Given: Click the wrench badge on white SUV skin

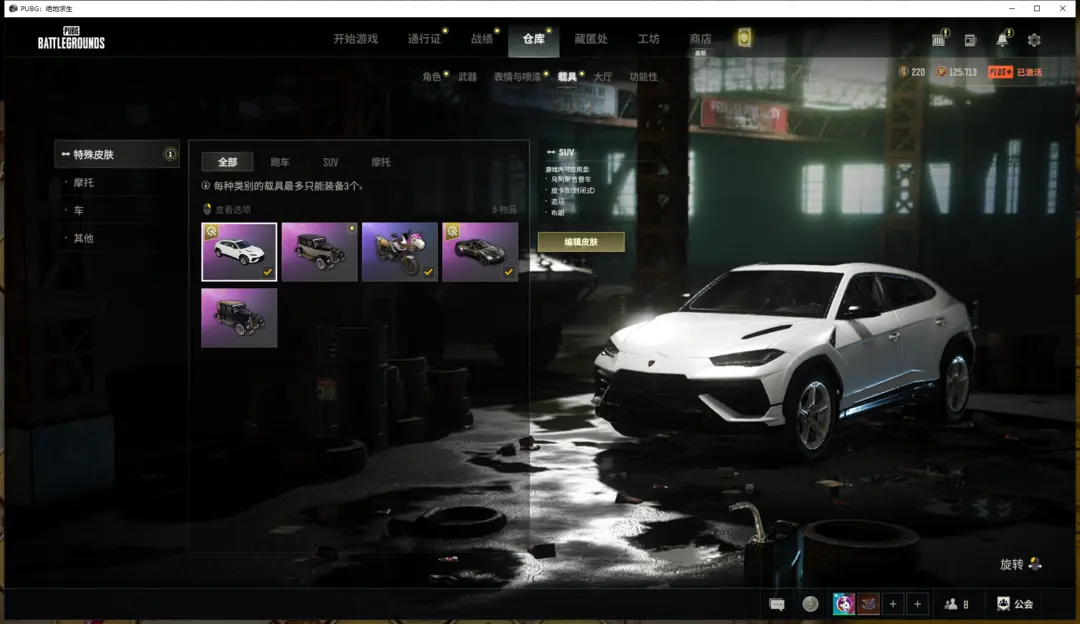Looking at the screenshot, I should click(211, 231).
